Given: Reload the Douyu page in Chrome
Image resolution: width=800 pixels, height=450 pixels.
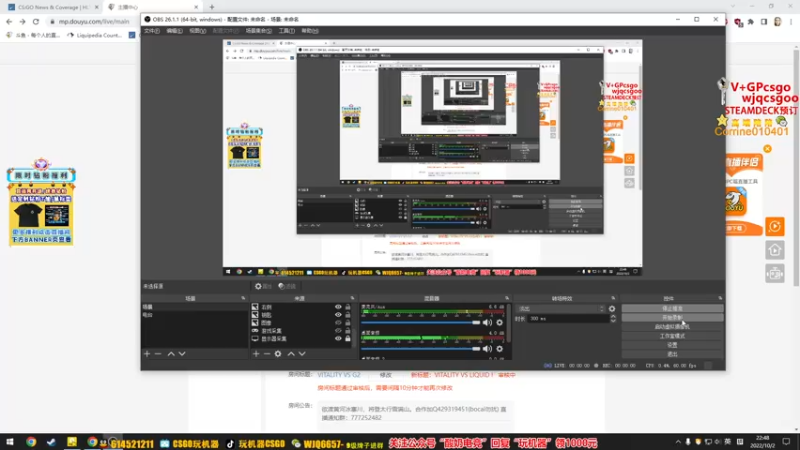Looking at the screenshot, I should pyautogui.click(x=36, y=21).
